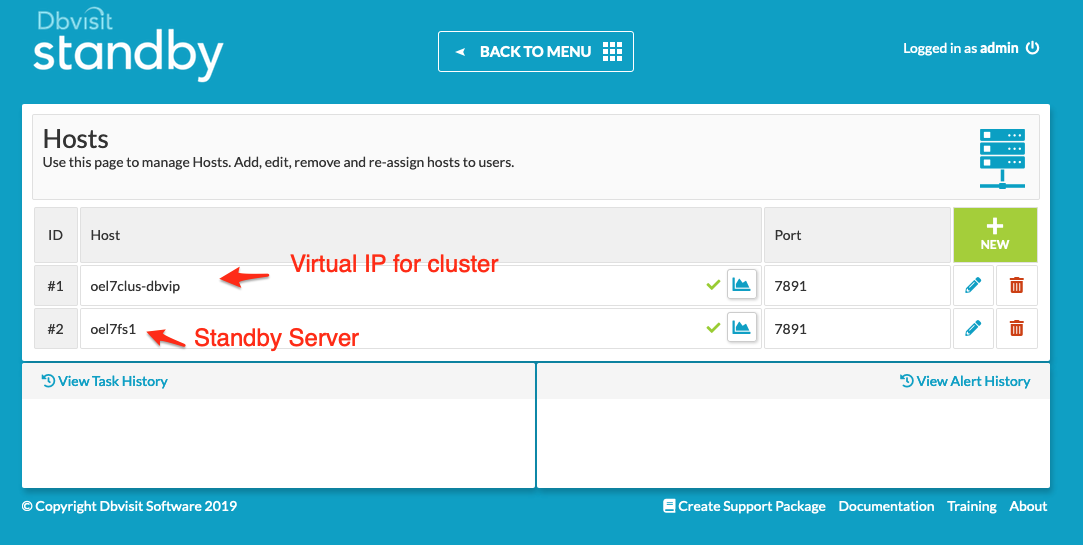Screen dimensions: 1083x545
Task: Click the Port column header
Action: tap(857, 235)
